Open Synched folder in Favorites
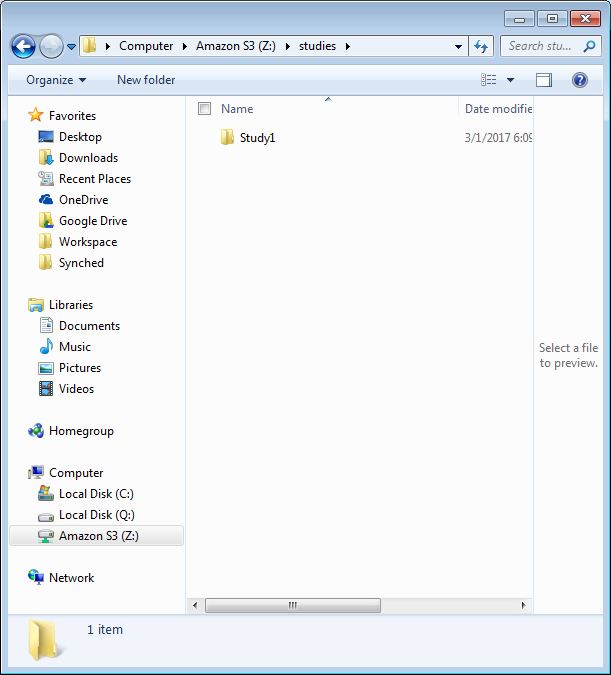611x675 pixels. click(81, 263)
